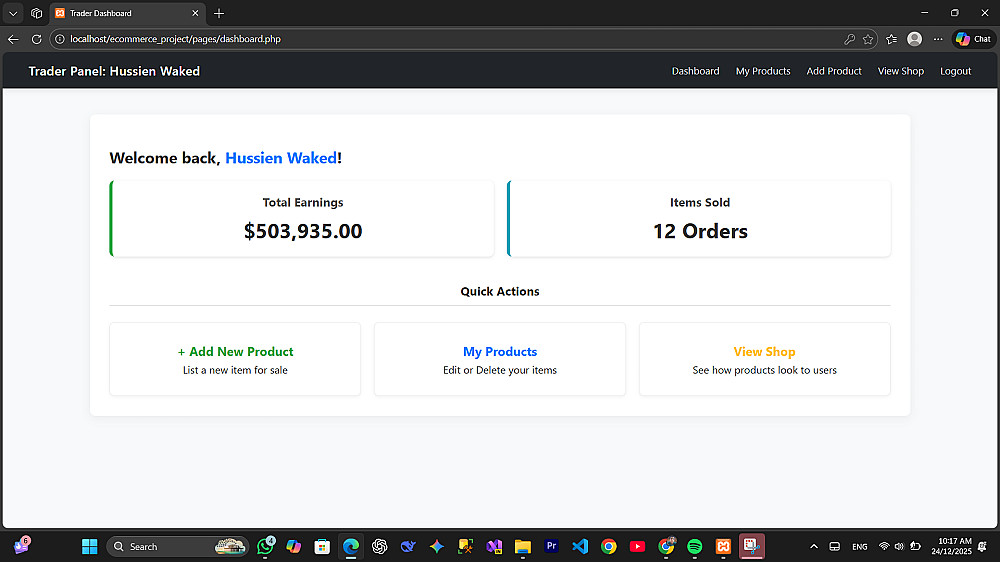Select the Total Earnings card
Image resolution: width=1000 pixels, height=562 pixels.
coord(302,219)
